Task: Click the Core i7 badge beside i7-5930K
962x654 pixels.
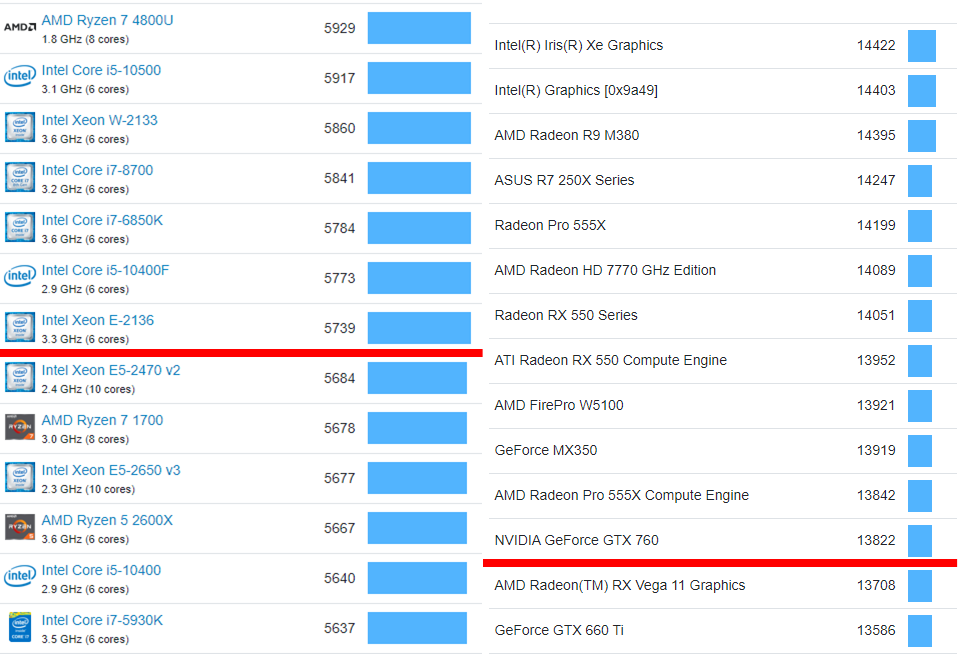Action: [20, 627]
